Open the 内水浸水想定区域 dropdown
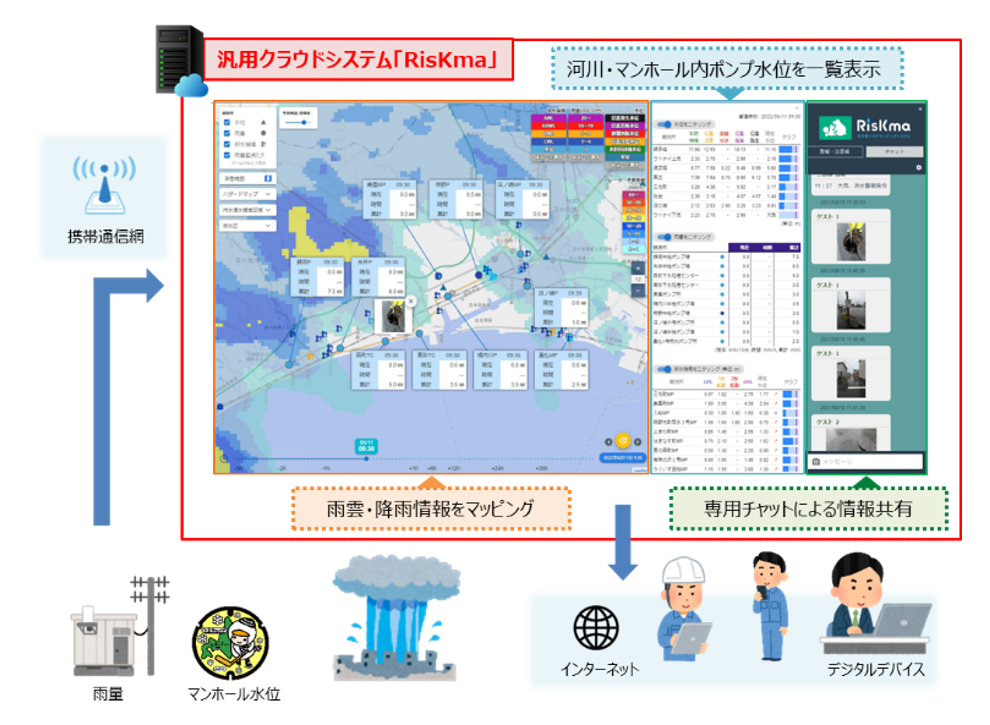 (247, 210)
